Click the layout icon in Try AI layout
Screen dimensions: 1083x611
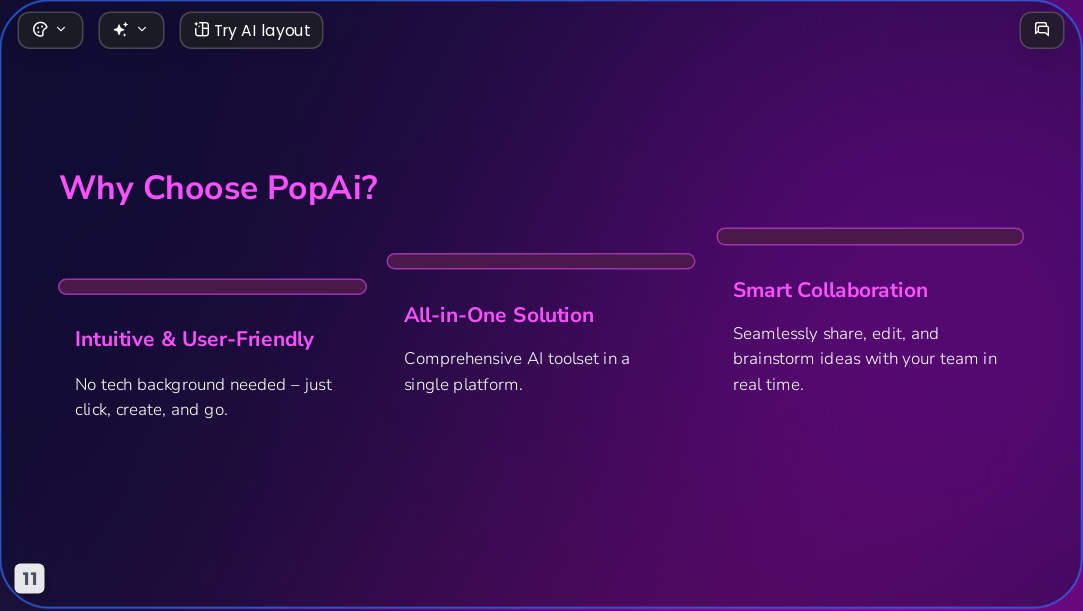201,30
